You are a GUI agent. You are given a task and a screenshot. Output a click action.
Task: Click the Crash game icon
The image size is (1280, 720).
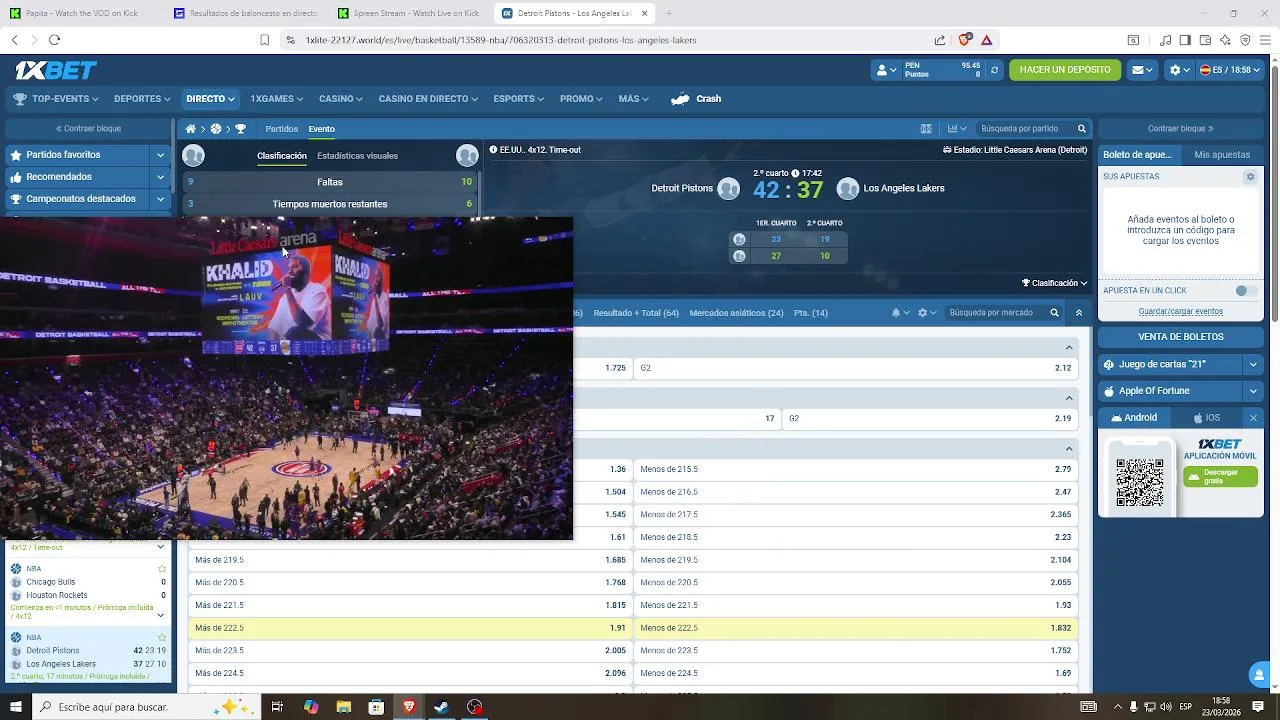681,99
